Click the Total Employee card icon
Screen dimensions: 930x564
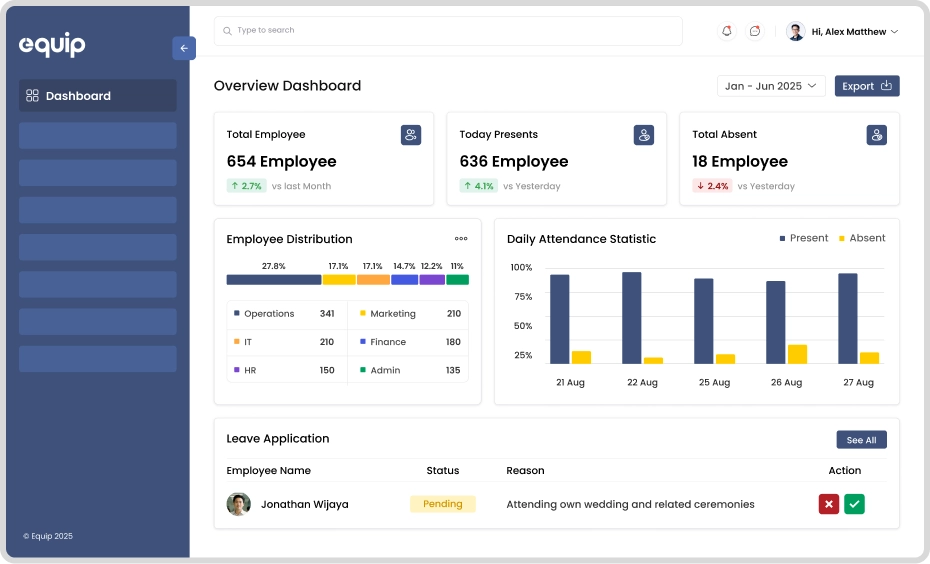pos(411,135)
